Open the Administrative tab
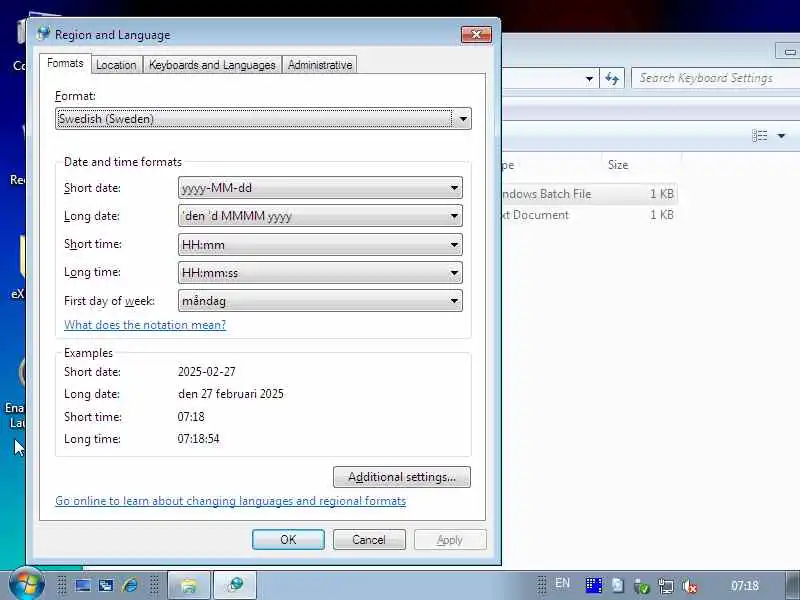800x600 pixels. click(320, 65)
